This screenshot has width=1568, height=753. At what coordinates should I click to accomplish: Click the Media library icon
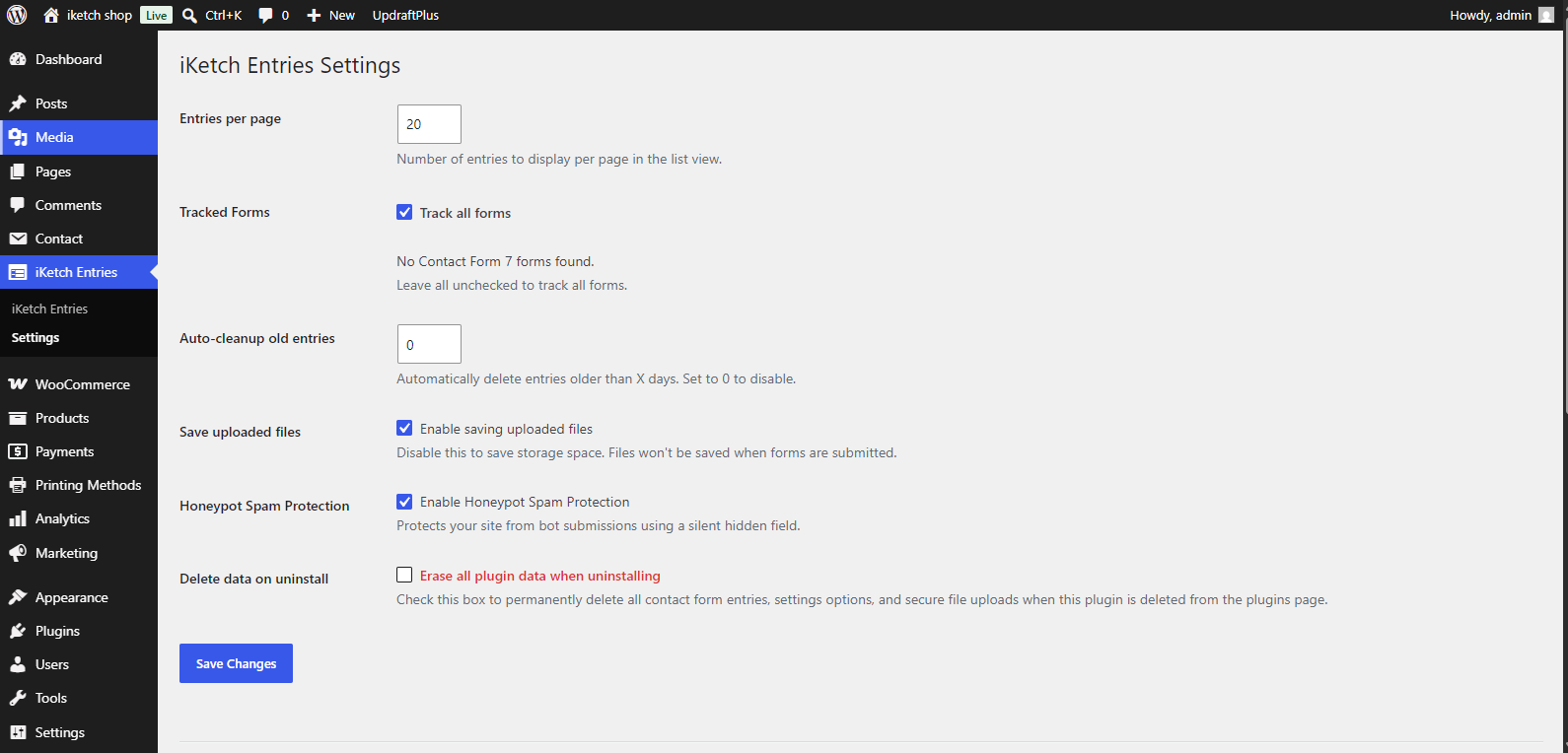pos(18,137)
